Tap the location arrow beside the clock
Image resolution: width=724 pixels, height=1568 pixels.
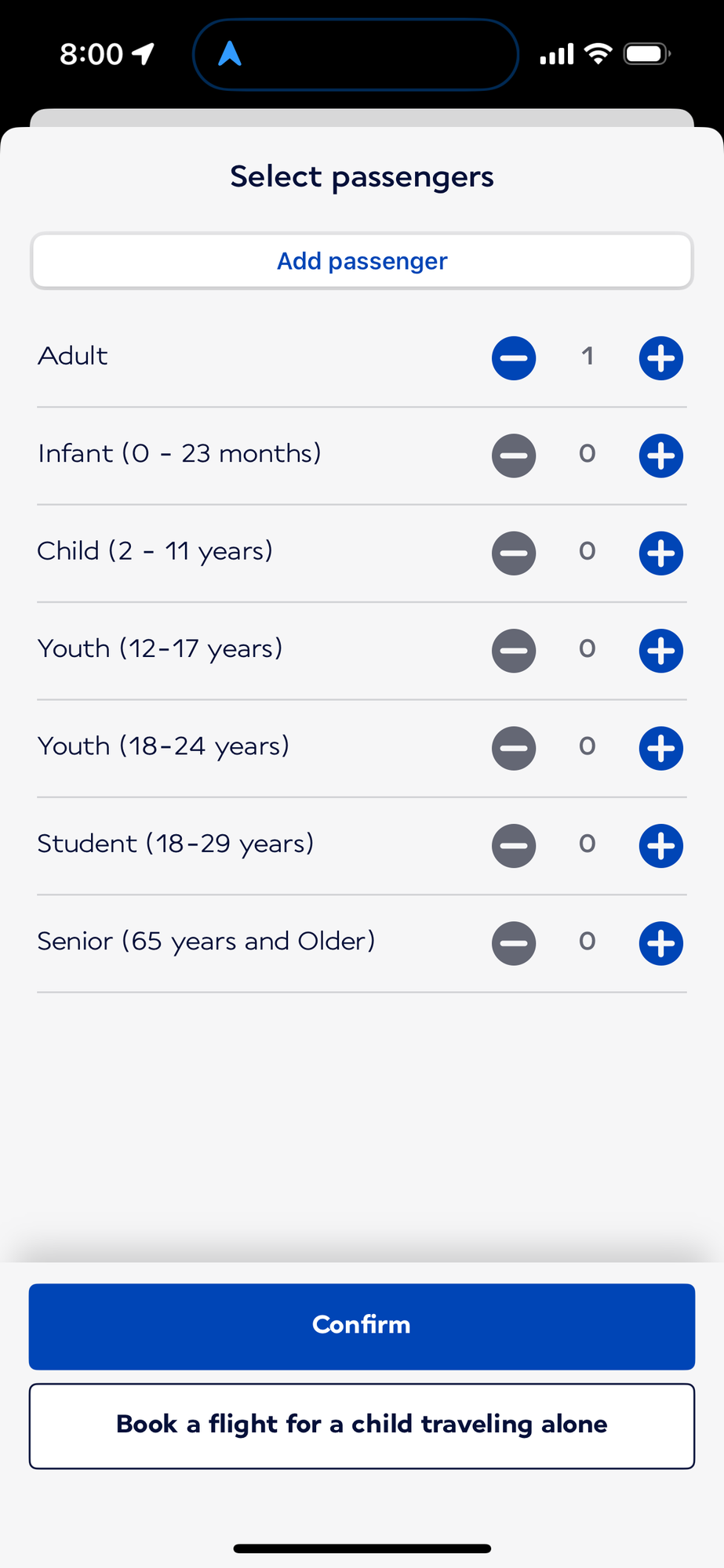pyautogui.click(x=143, y=54)
